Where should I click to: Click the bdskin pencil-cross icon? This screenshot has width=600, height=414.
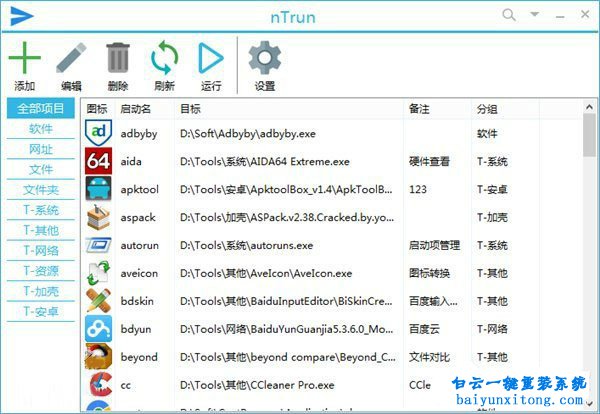[98, 301]
